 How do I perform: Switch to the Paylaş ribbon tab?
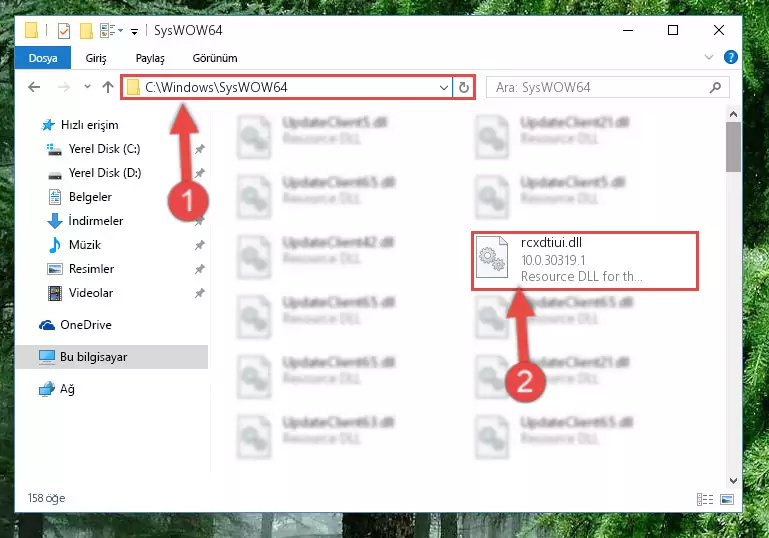click(150, 58)
